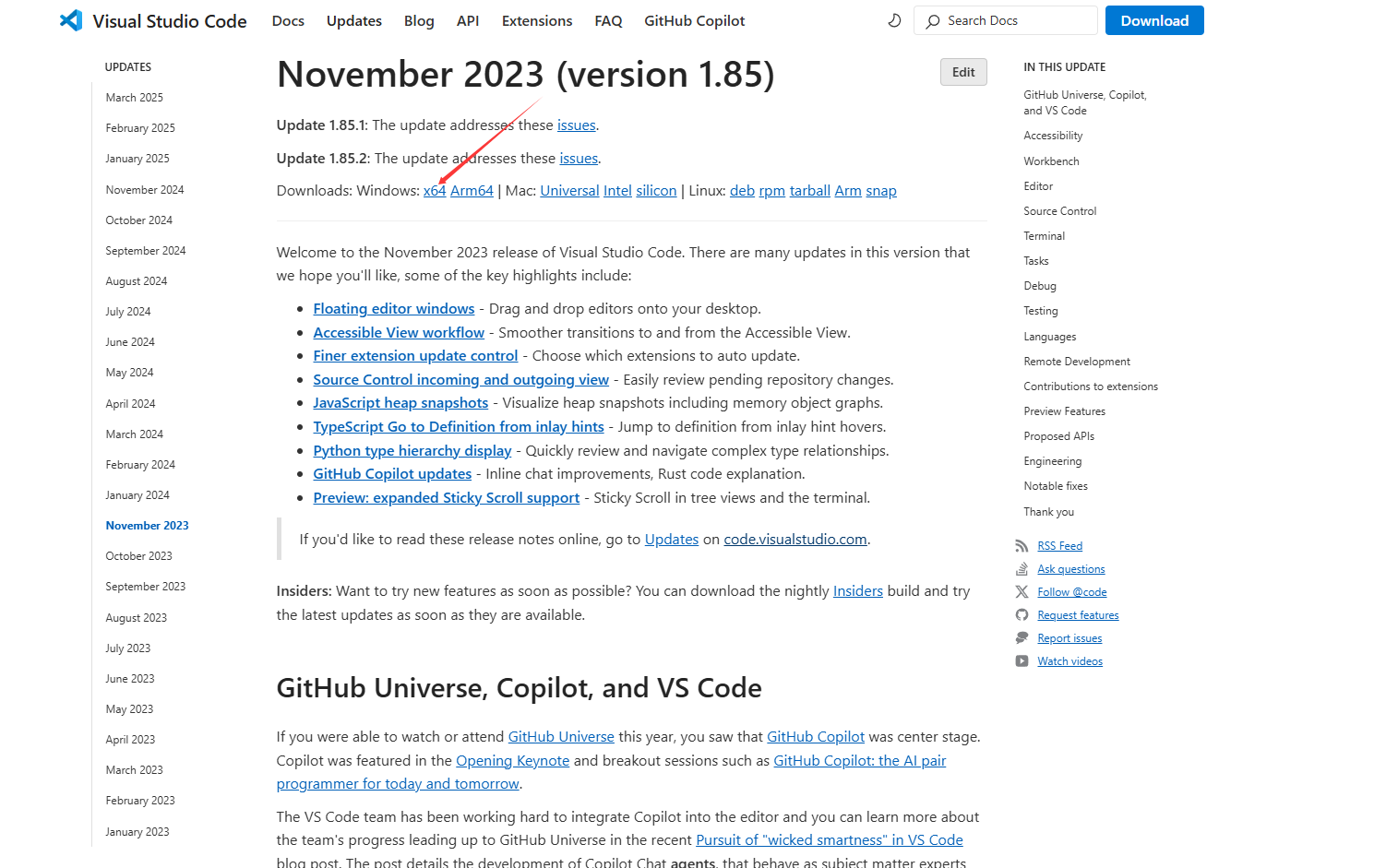Viewport: 1374px width, 868px height.
Task: Jump to Workbench section in page outline
Action: point(1051,161)
